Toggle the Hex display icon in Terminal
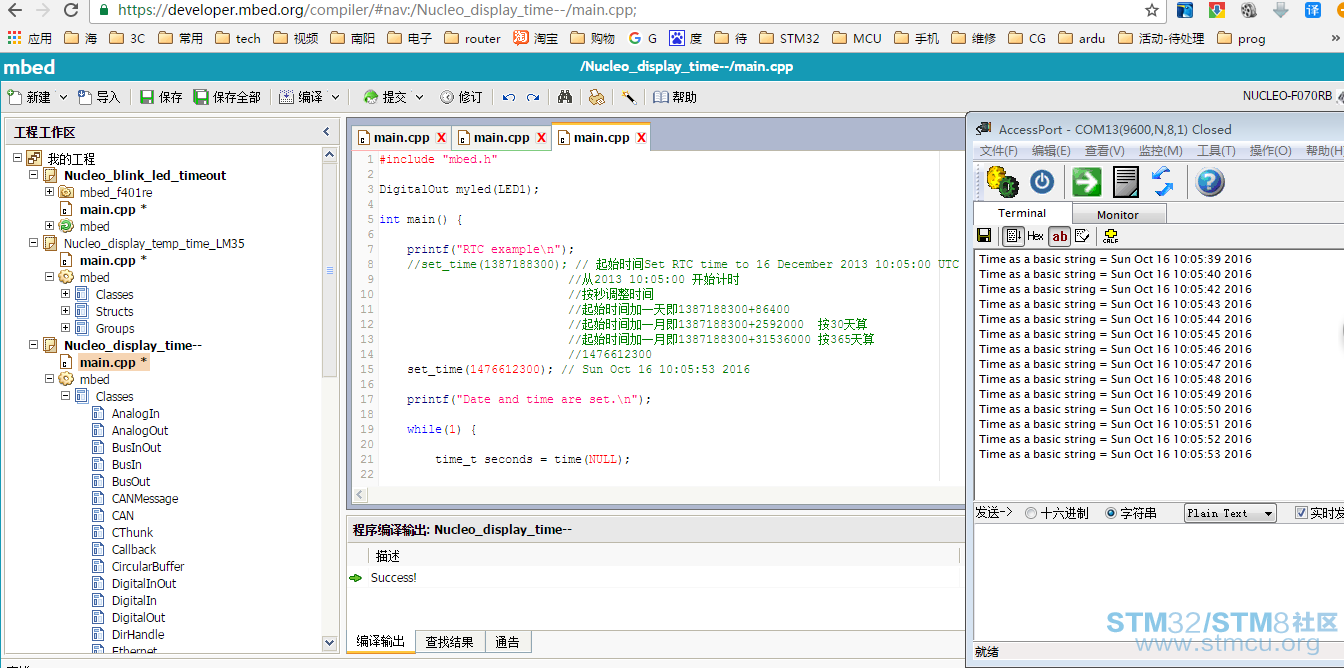This screenshot has height=668, width=1344. coord(1035,236)
